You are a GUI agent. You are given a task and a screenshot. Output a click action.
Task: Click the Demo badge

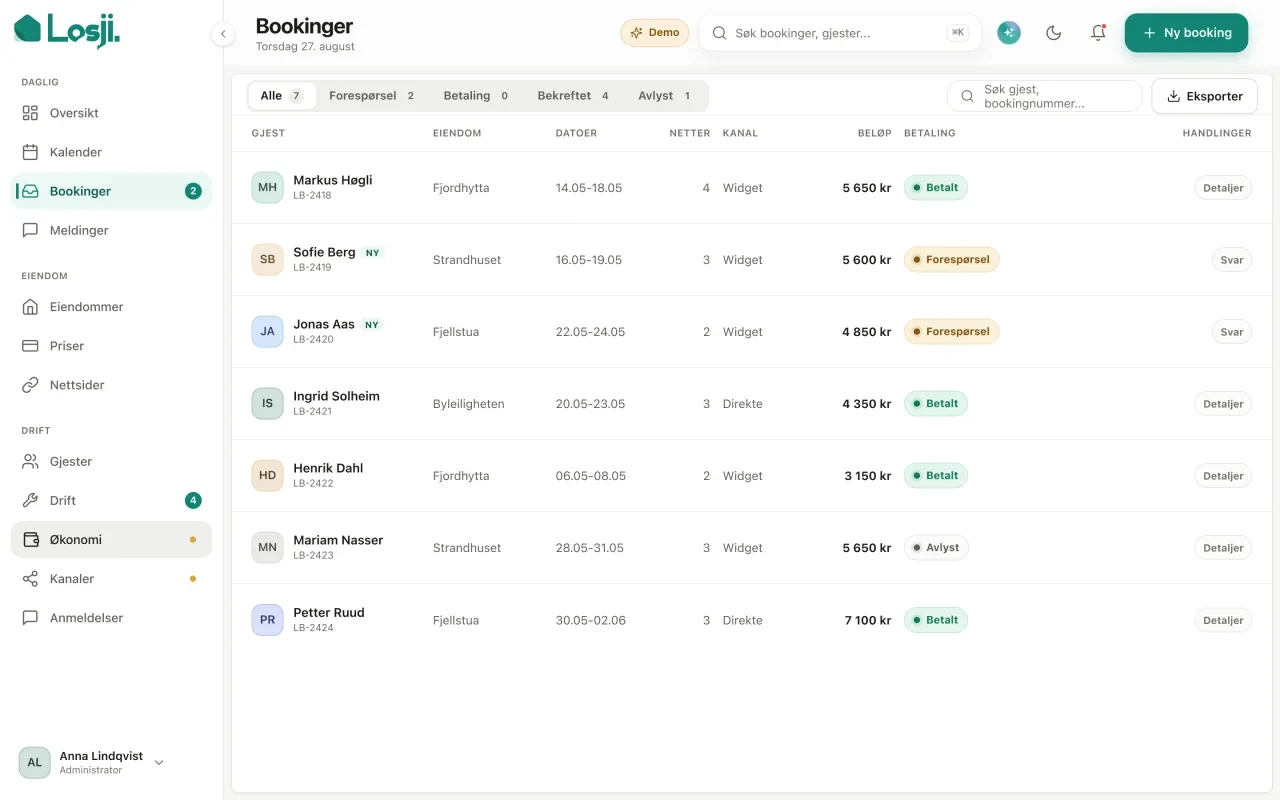[655, 33]
